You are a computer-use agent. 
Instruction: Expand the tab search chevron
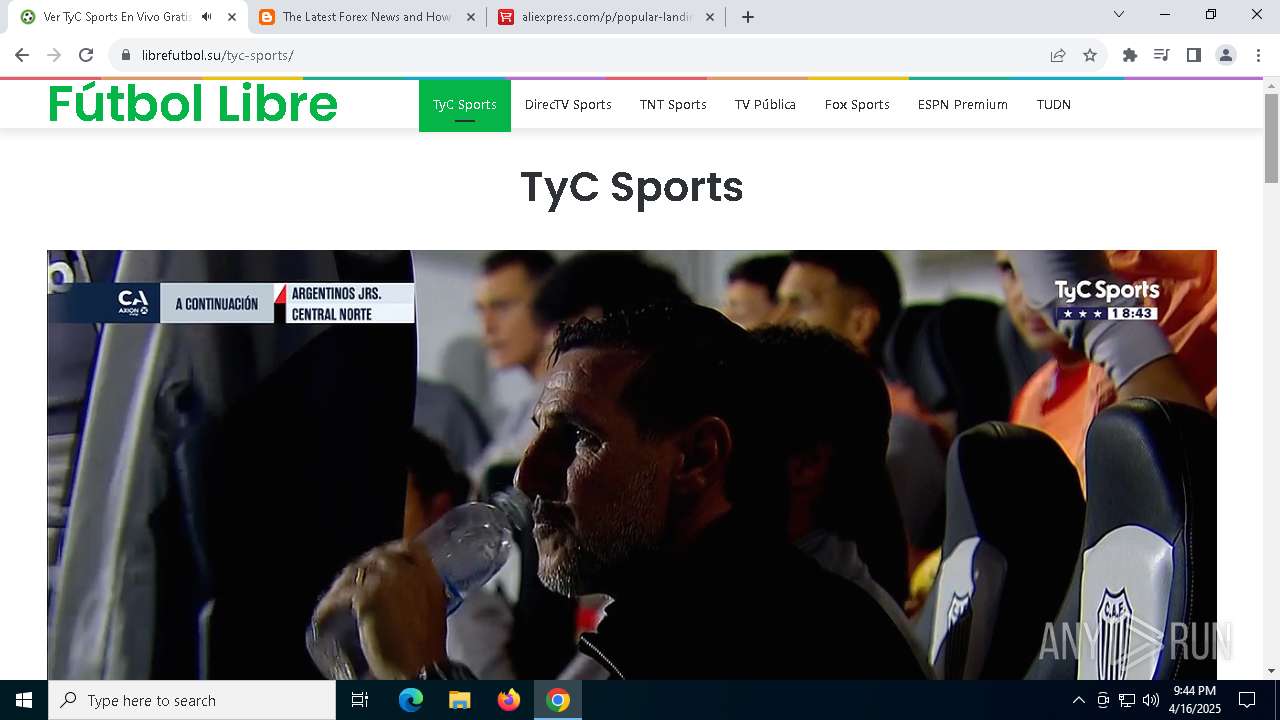pyautogui.click(x=1119, y=15)
